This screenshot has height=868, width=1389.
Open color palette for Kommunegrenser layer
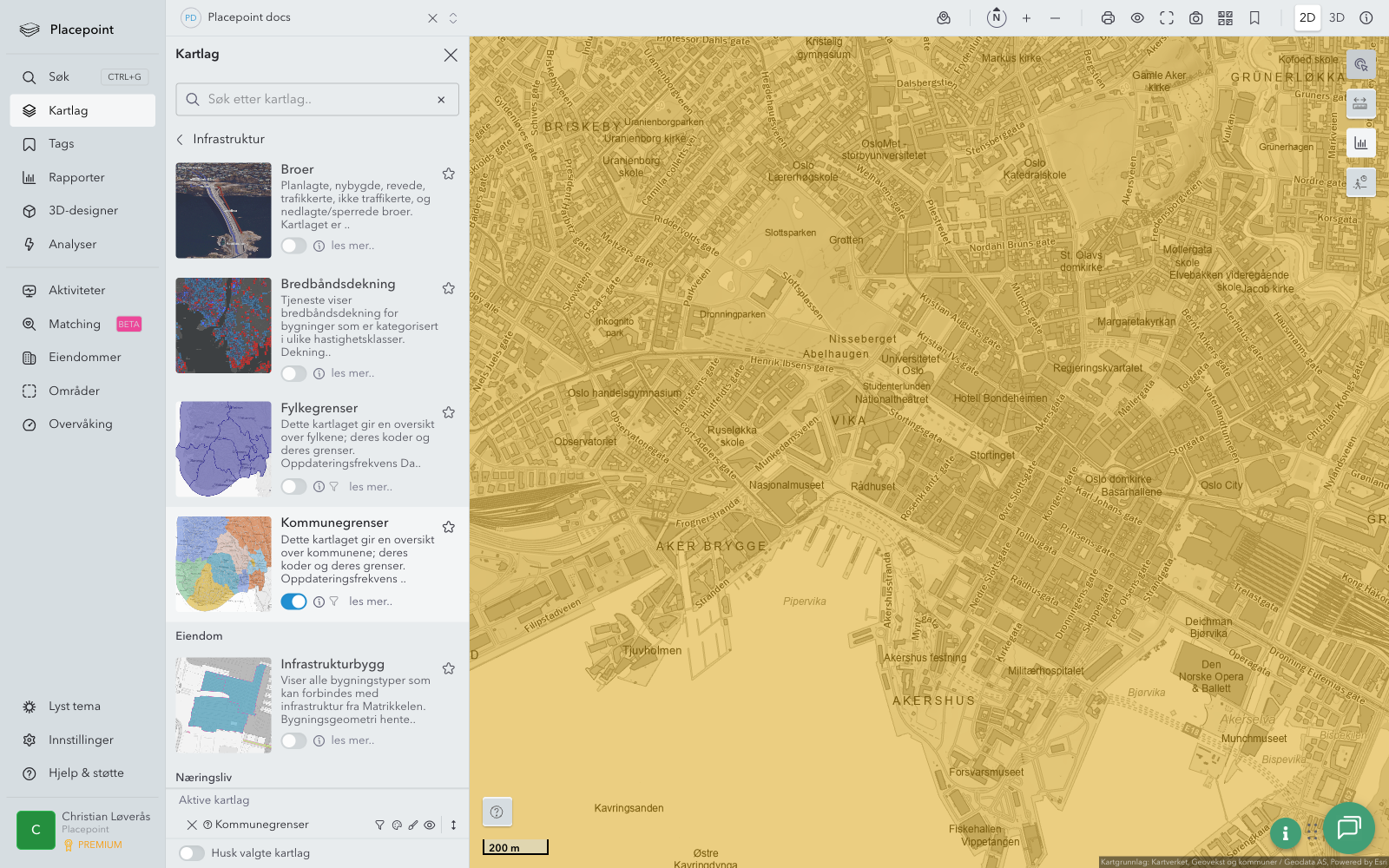(397, 825)
